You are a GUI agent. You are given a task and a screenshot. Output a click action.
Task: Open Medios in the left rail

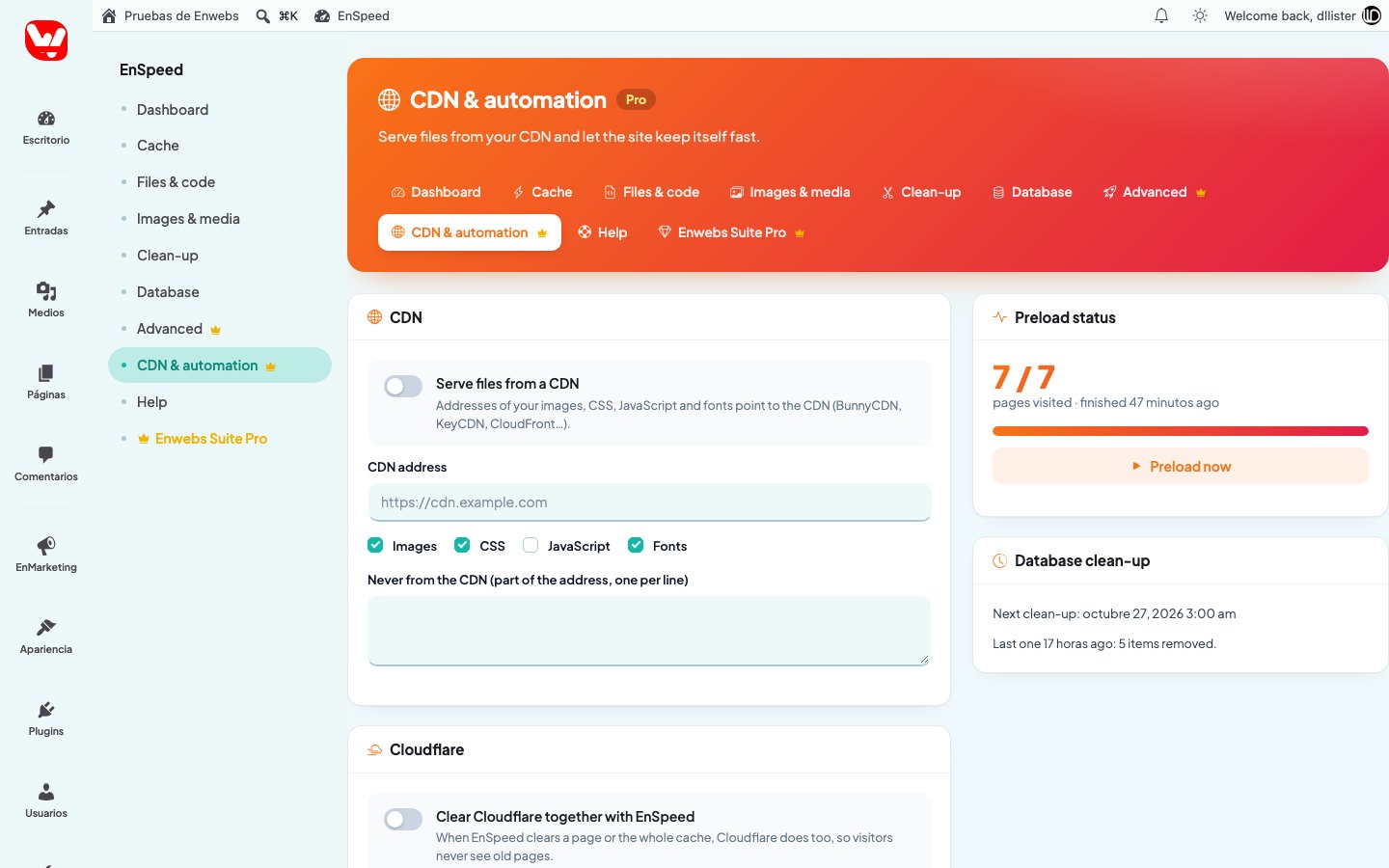(46, 300)
